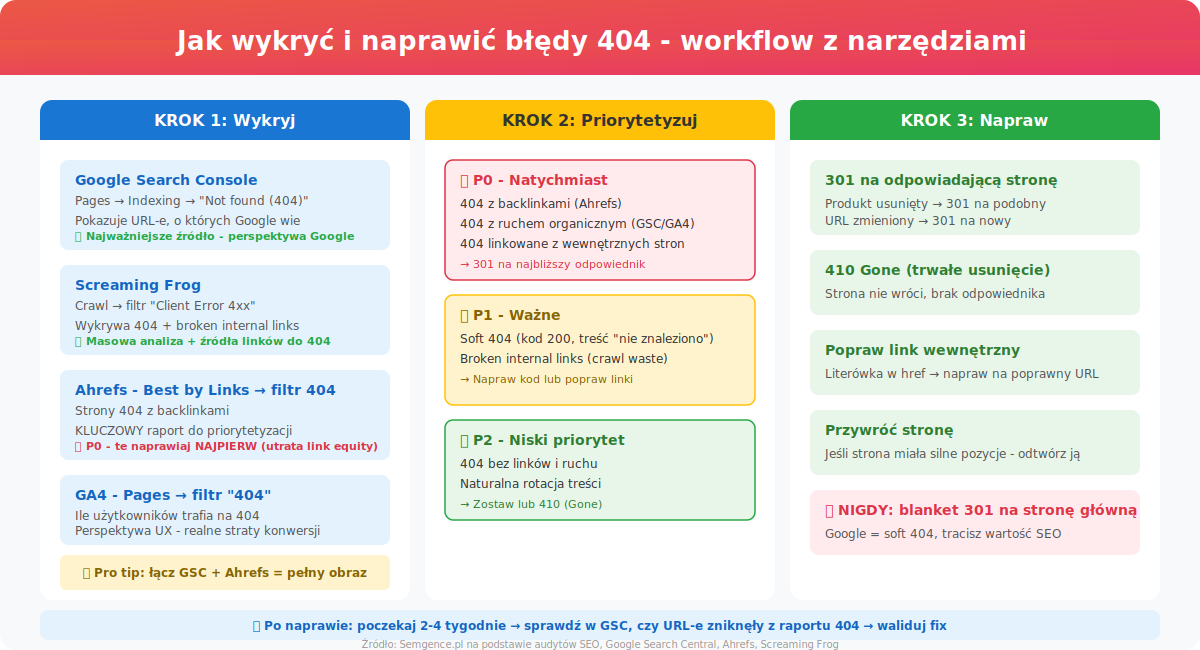Screen dimensions: 1200x650
Task: Click red note "P0 - te naprawiaj NAJPIERW"
Action: [x=226, y=447]
